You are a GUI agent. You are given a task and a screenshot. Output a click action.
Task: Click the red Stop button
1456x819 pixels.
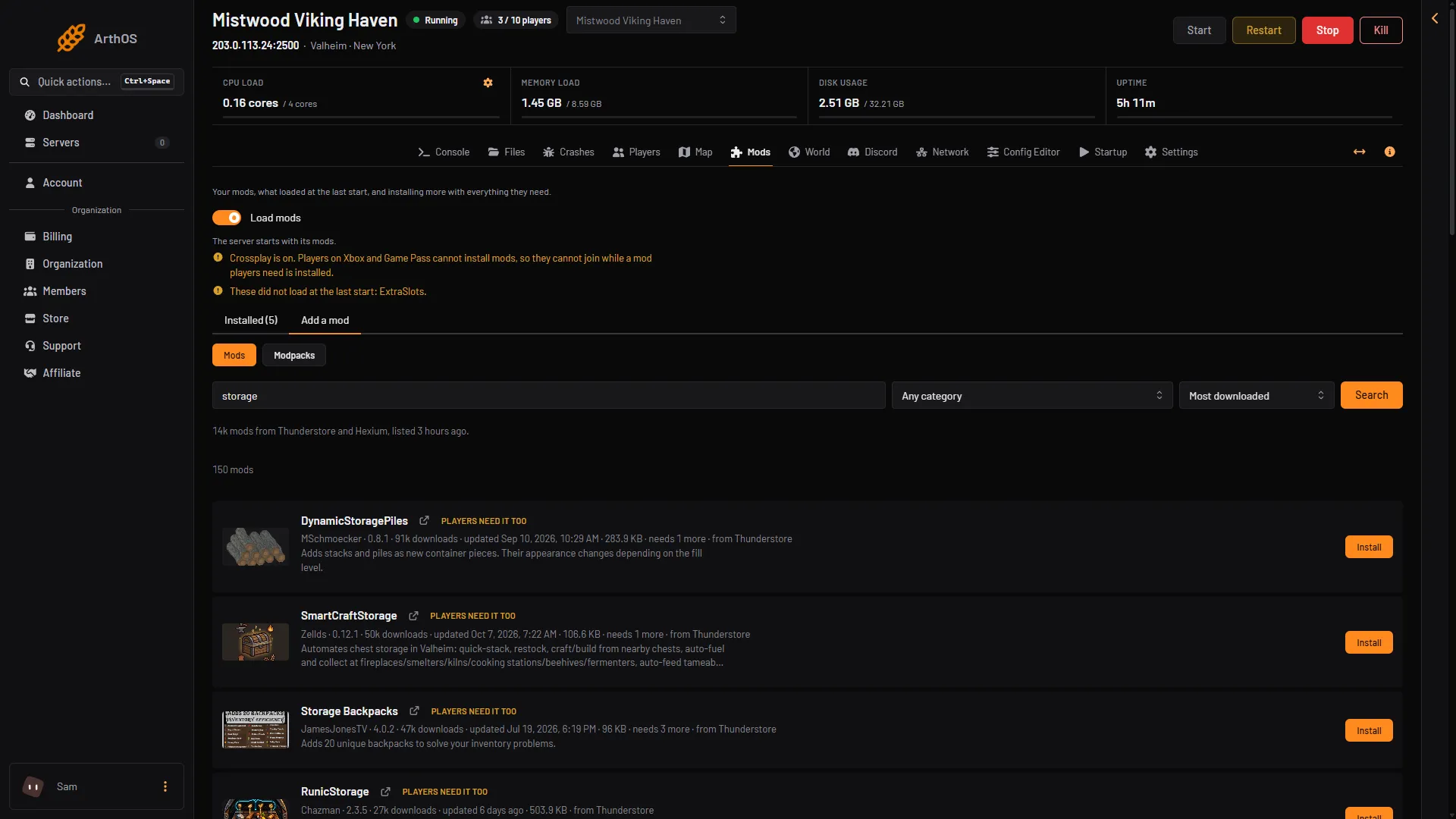pos(1327,30)
